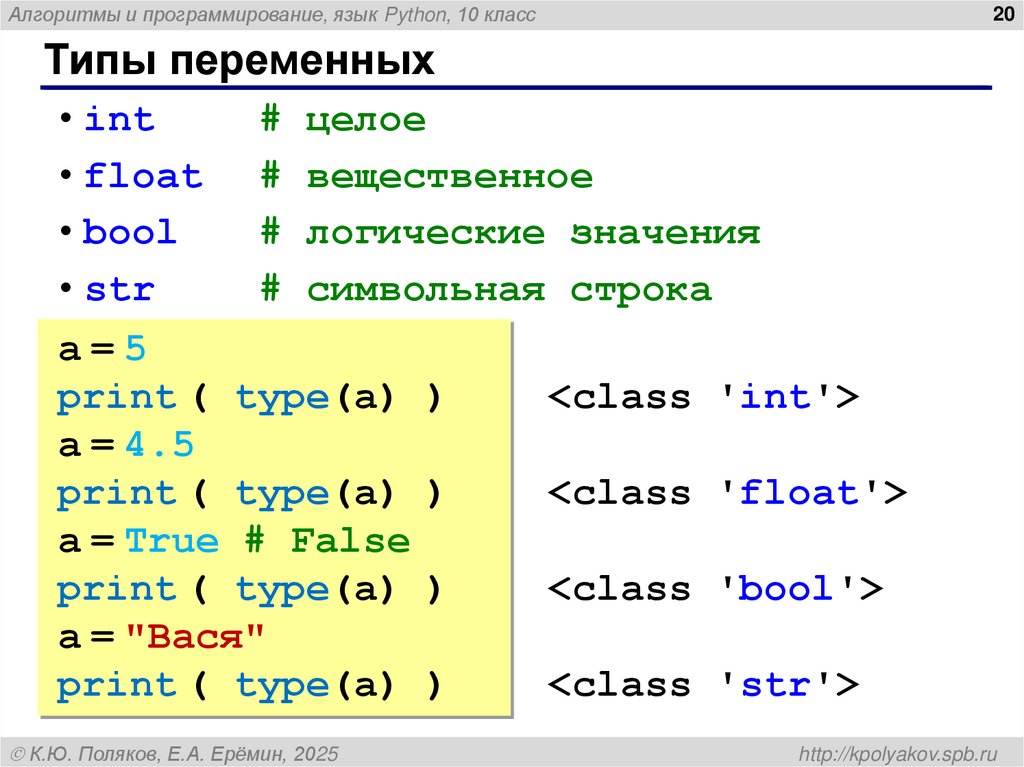The height and width of the screenshot is (767, 1024).
Task: Click the slide title "Типы переменных"
Action: pyautogui.click(x=239, y=60)
